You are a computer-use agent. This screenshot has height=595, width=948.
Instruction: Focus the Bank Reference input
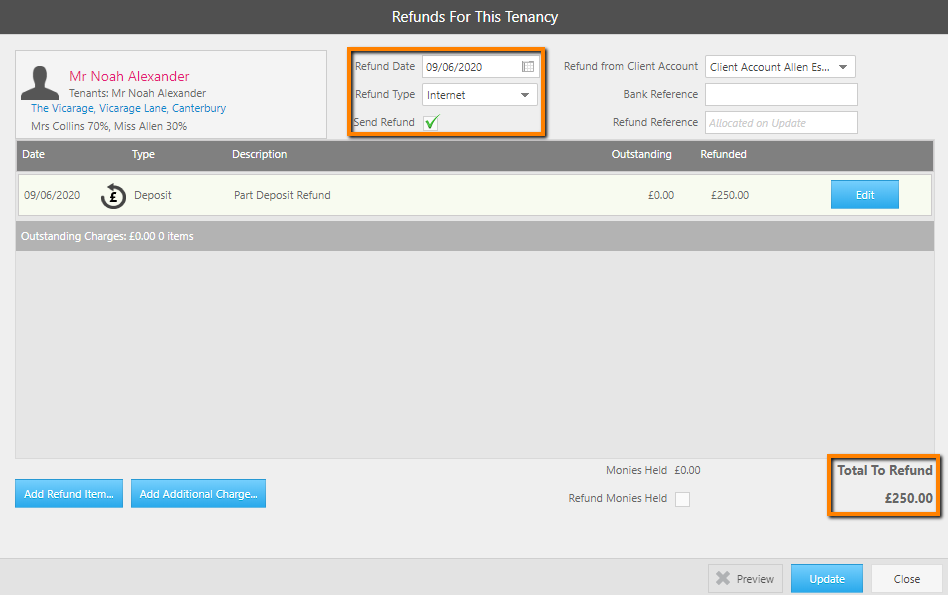tap(781, 95)
